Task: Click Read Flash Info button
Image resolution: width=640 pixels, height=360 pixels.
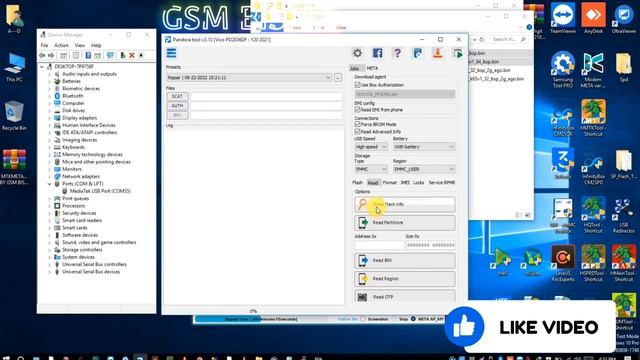Action: pyautogui.click(x=405, y=204)
